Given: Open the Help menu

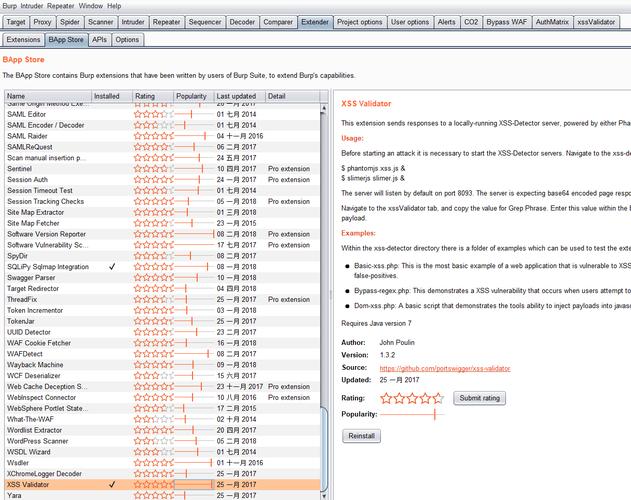Looking at the screenshot, I should pos(114,6).
